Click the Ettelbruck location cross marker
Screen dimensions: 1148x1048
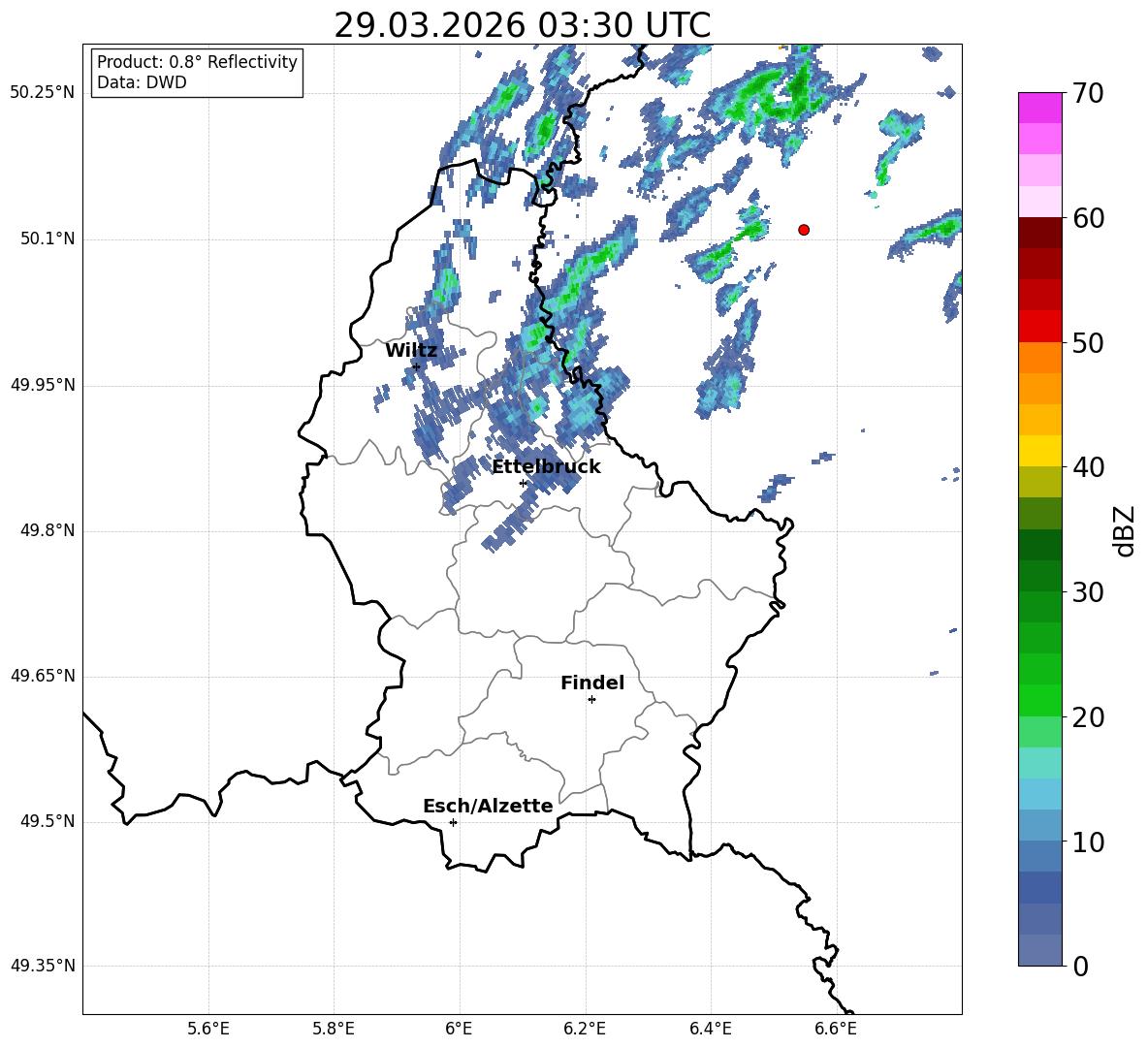(523, 483)
